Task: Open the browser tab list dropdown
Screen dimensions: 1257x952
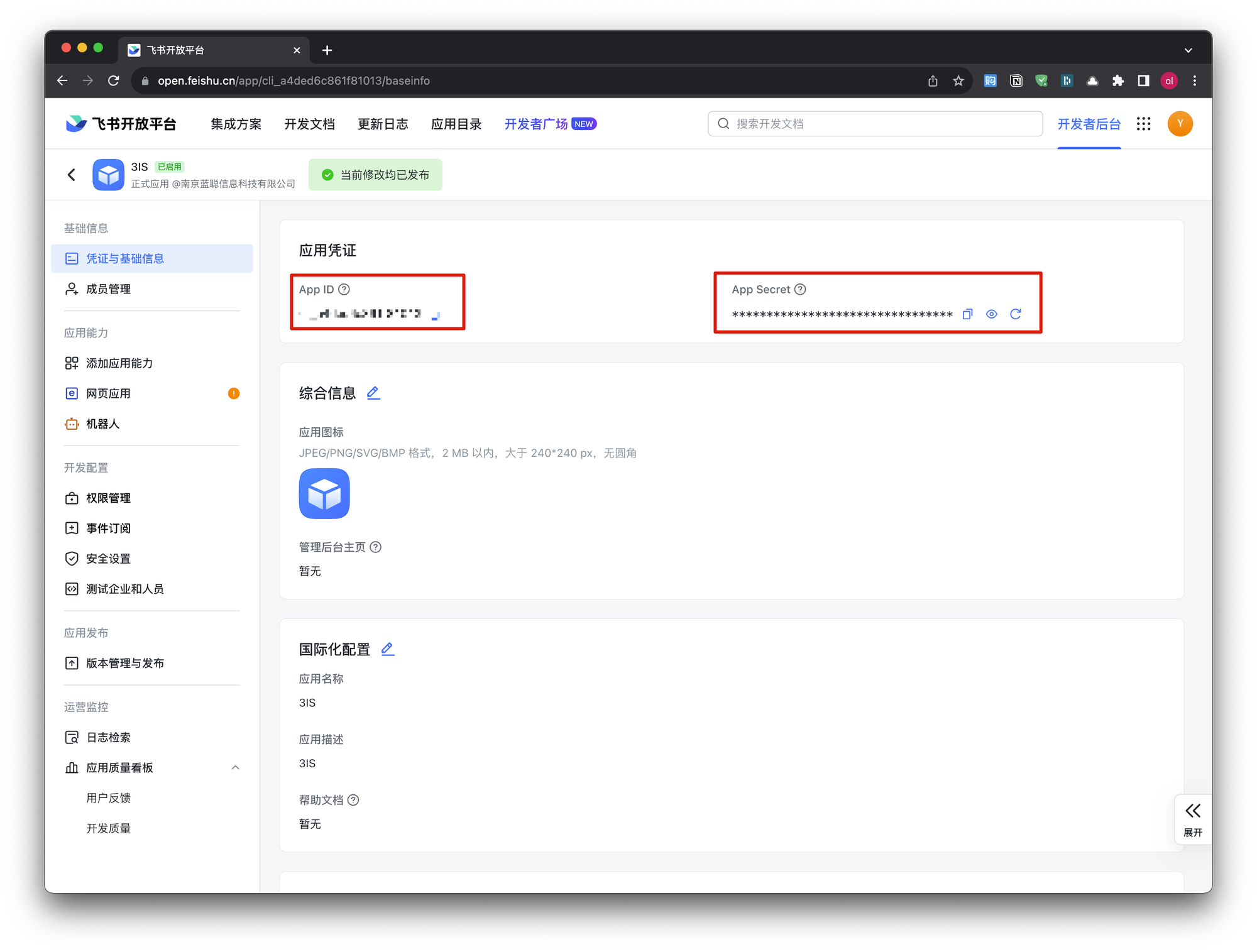Action: (x=1188, y=50)
